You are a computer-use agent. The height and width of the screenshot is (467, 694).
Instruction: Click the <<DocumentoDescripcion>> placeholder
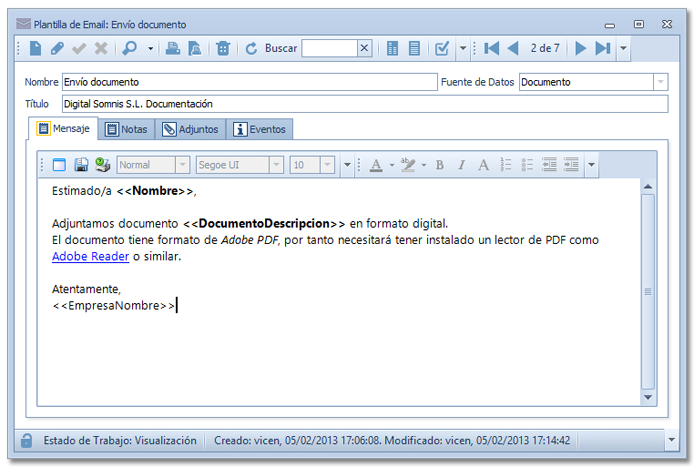pyautogui.click(x=264, y=224)
